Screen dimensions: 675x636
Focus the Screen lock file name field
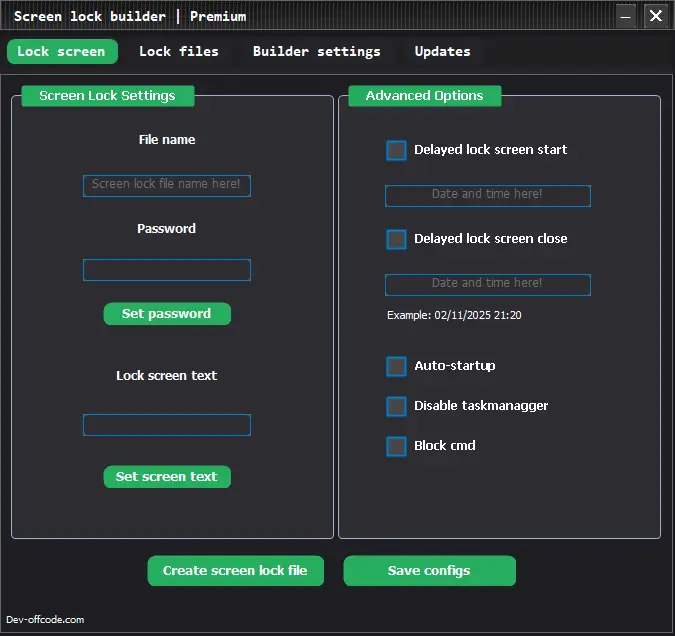coord(167,186)
